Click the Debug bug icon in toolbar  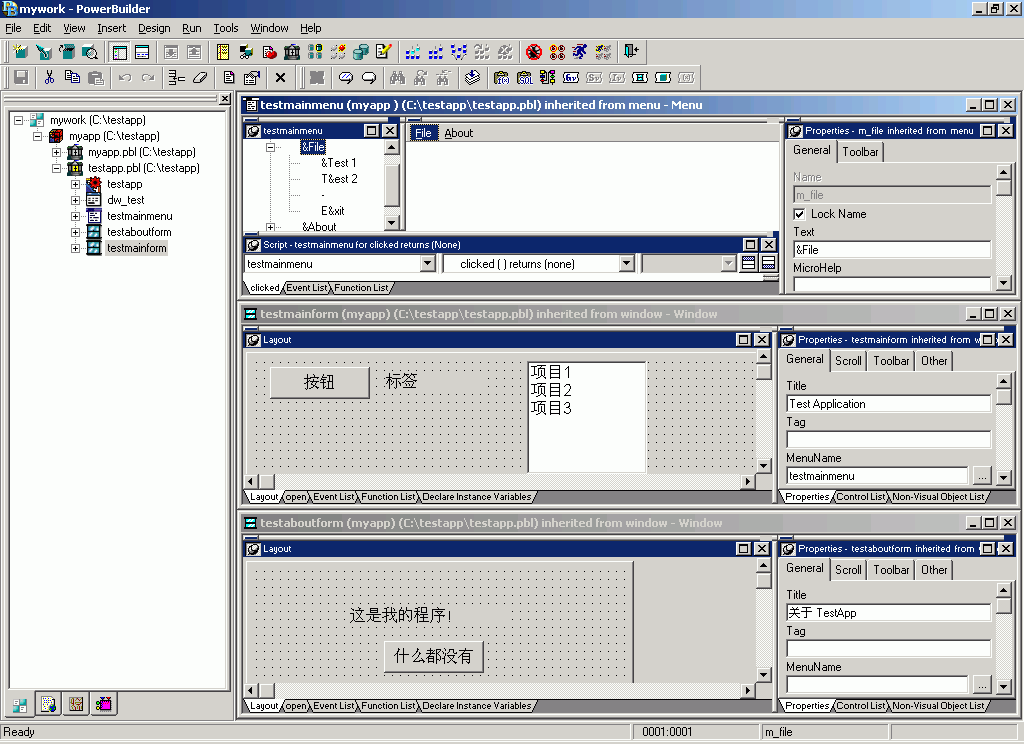coord(534,52)
